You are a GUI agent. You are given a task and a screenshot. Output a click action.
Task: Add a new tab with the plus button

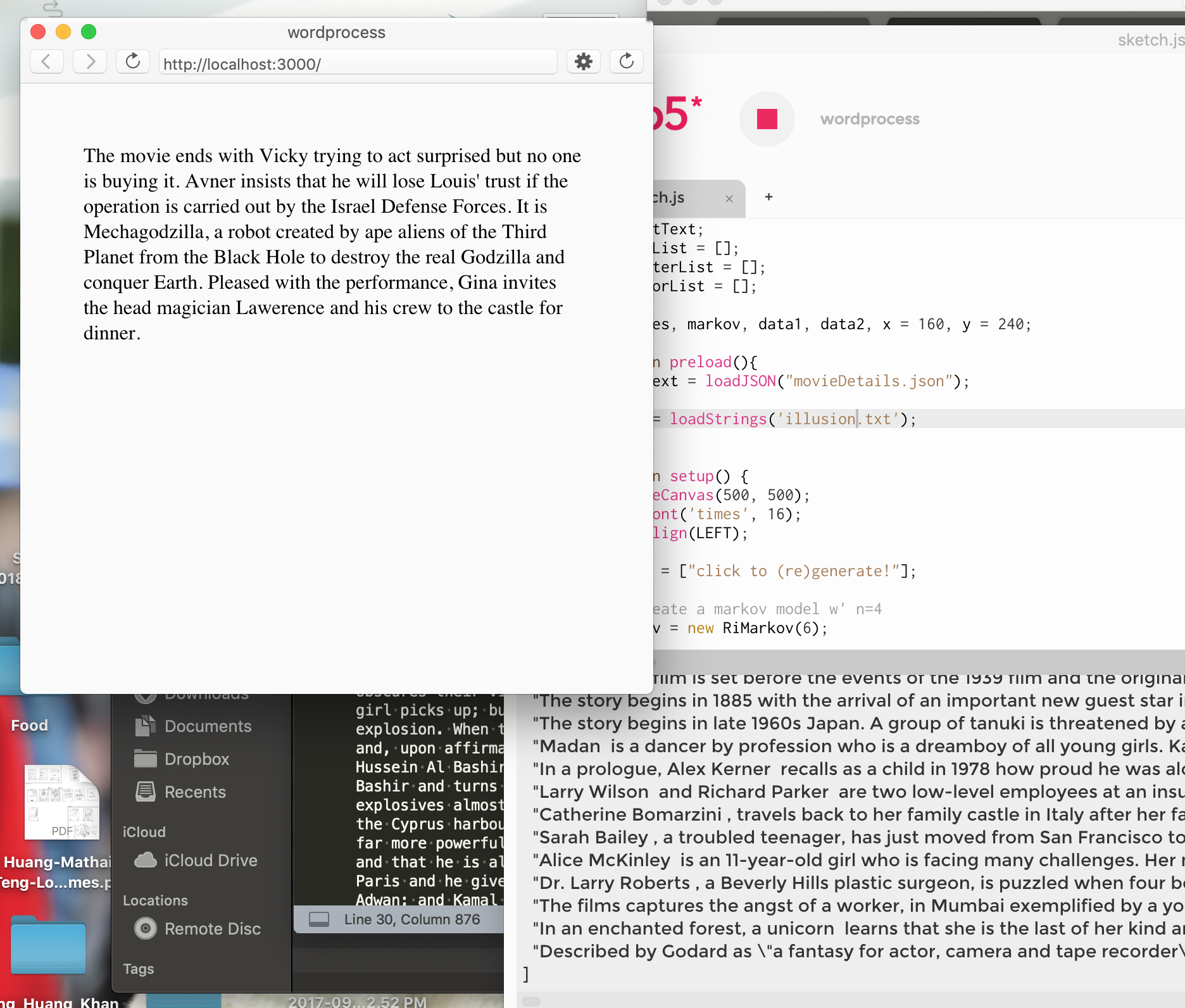click(768, 197)
